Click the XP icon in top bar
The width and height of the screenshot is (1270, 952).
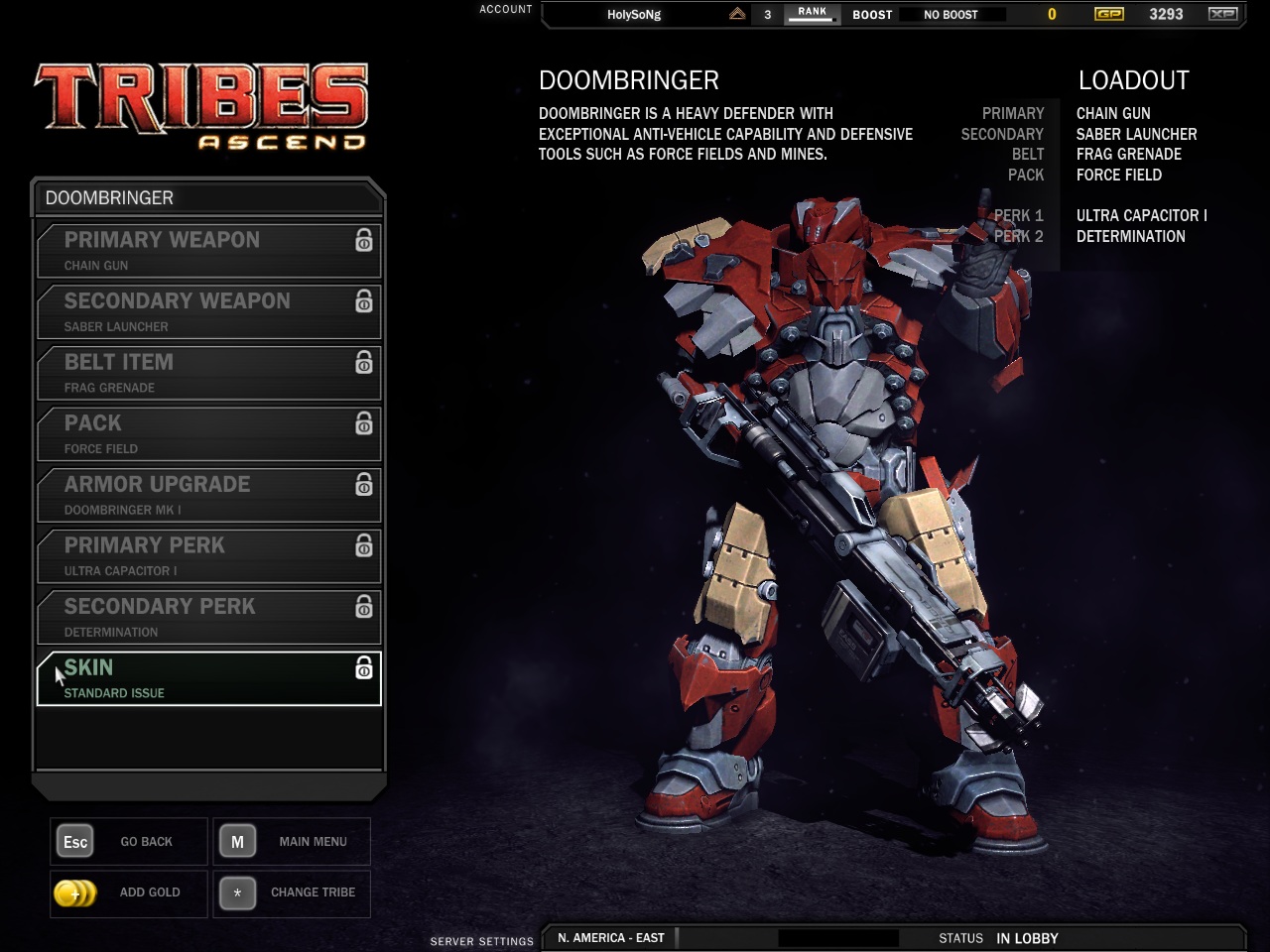click(x=1222, y=14)
